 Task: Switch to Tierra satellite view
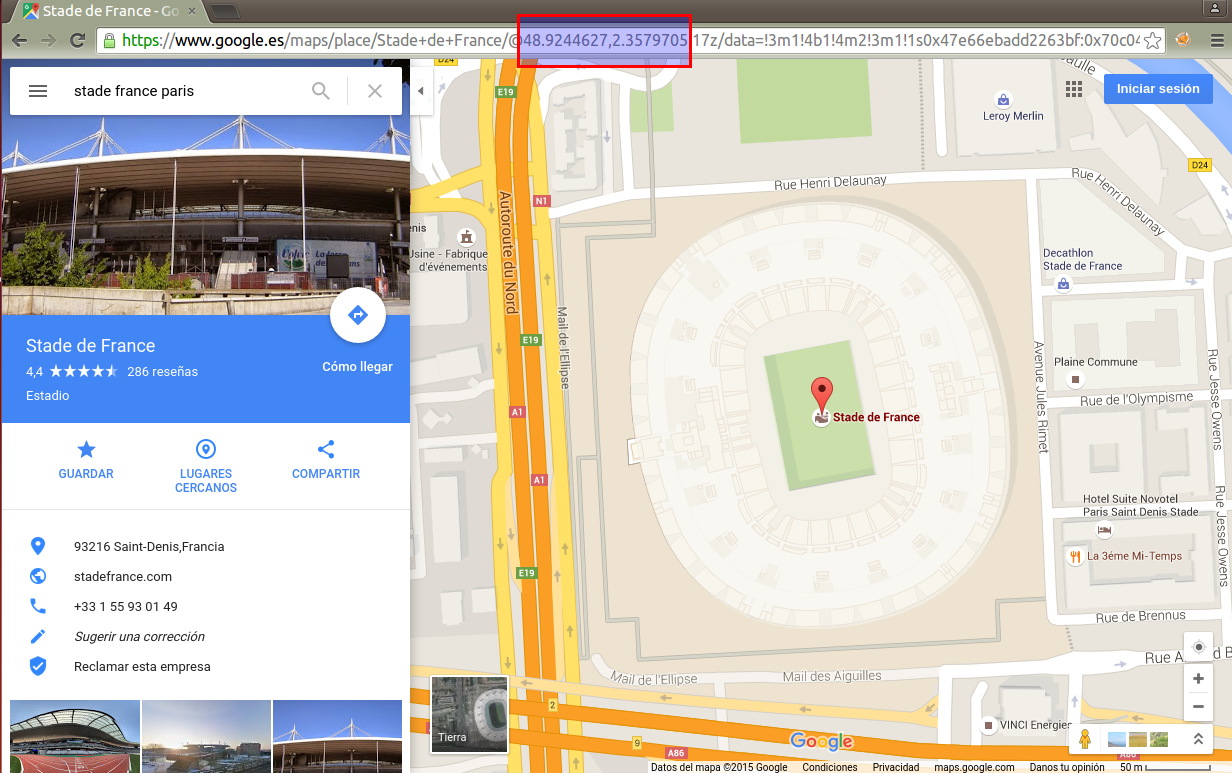tap(469, 714)
